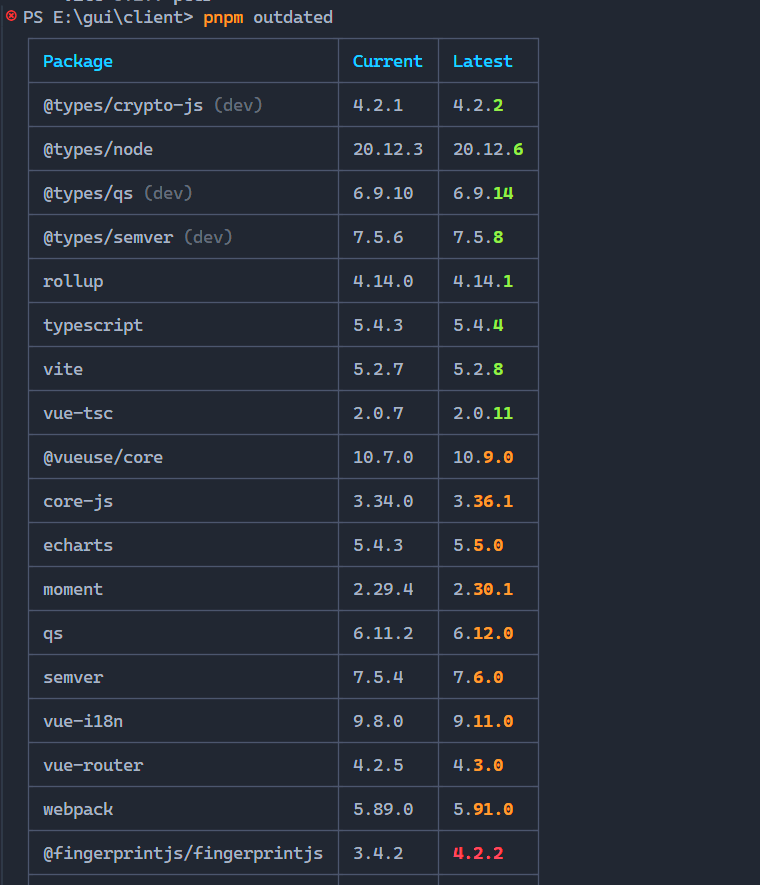This screenshot has width=760, height=885.
Task: Click the echarts package name
Action: pyautogui.click(x=78, y=545)
